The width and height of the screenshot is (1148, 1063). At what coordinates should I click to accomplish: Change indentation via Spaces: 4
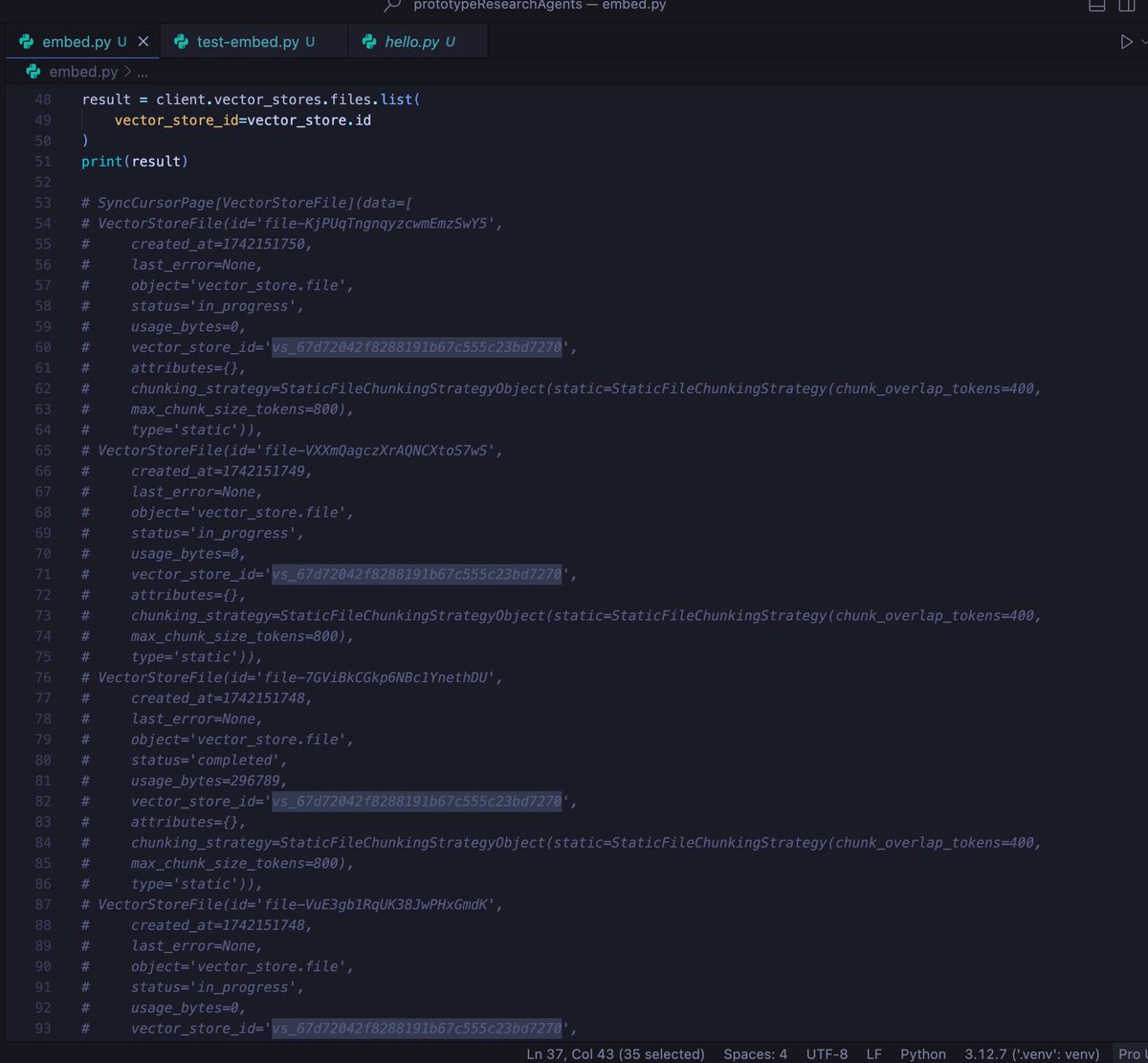755,1053
